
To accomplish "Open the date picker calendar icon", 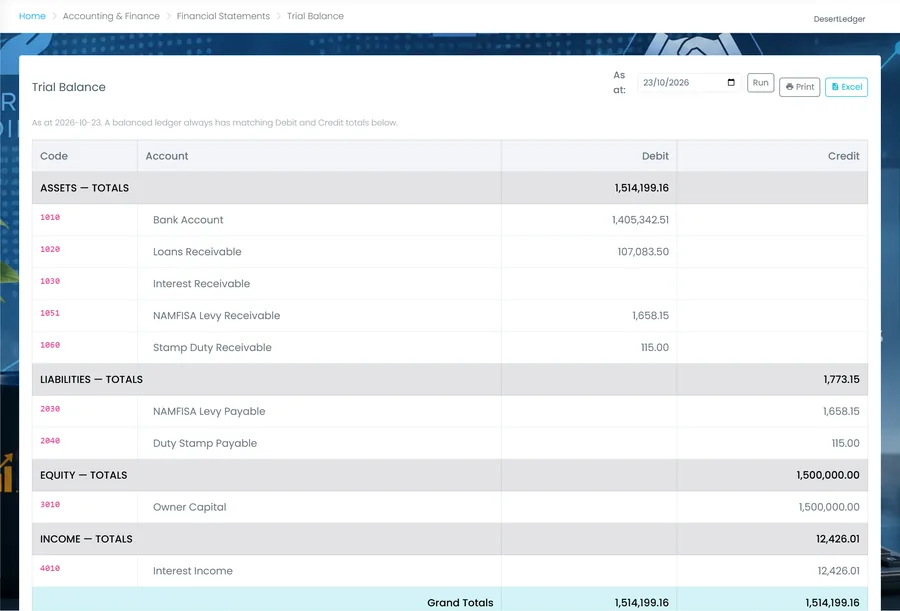I will 731,83.
